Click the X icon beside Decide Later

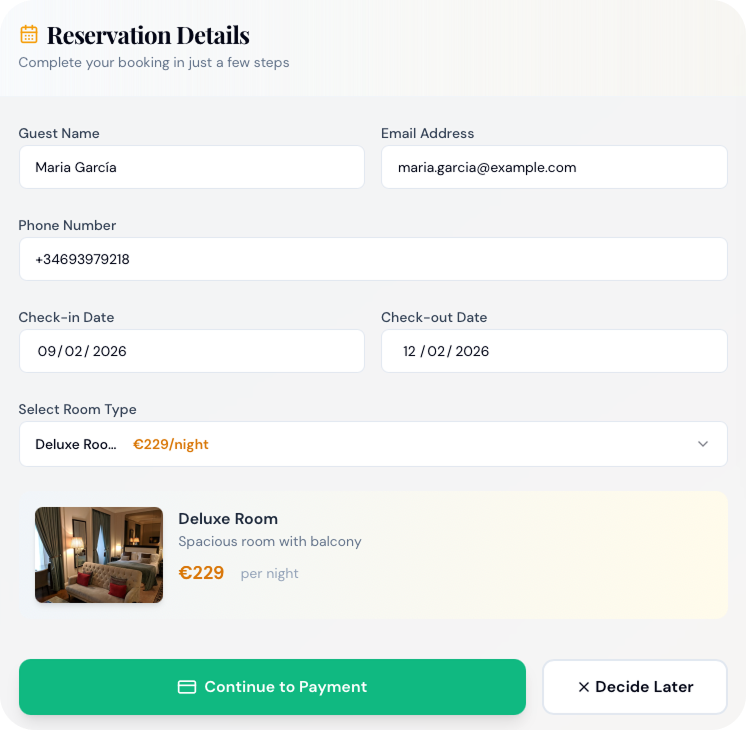point(584,687)
